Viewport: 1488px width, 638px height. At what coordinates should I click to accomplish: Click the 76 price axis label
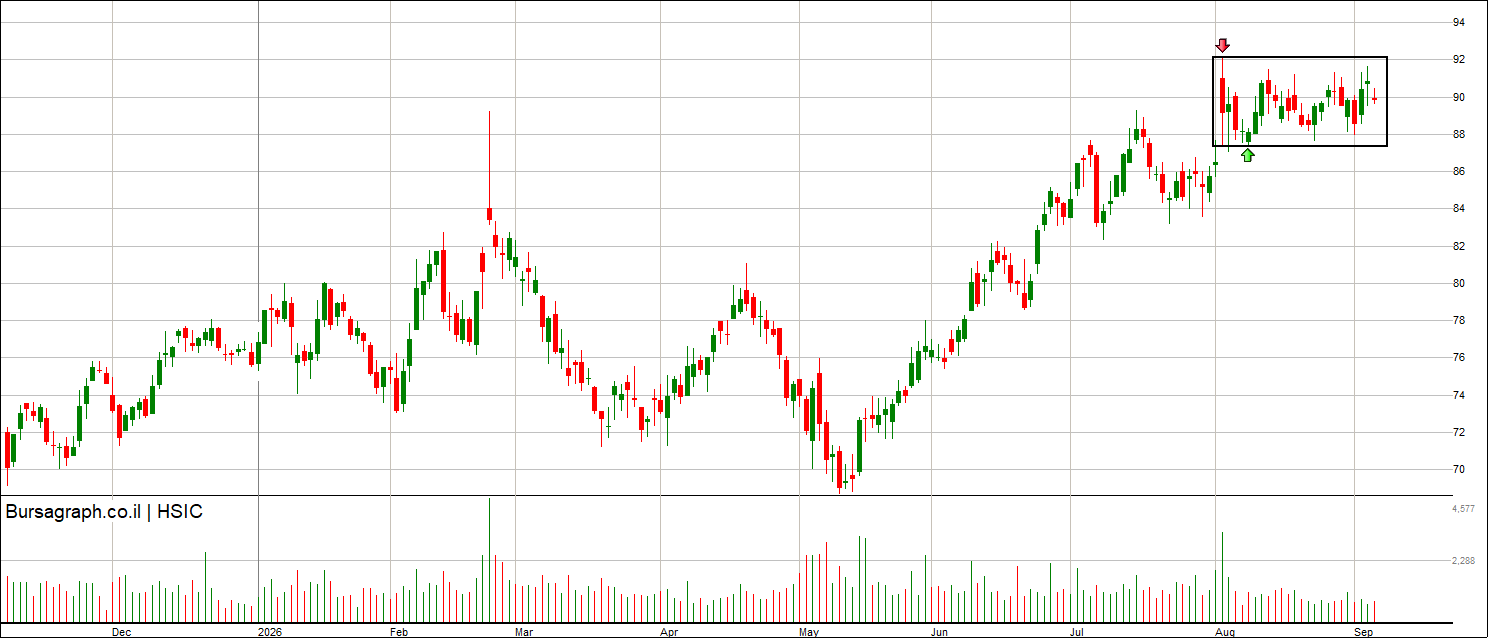click(x=1459, y=358)
